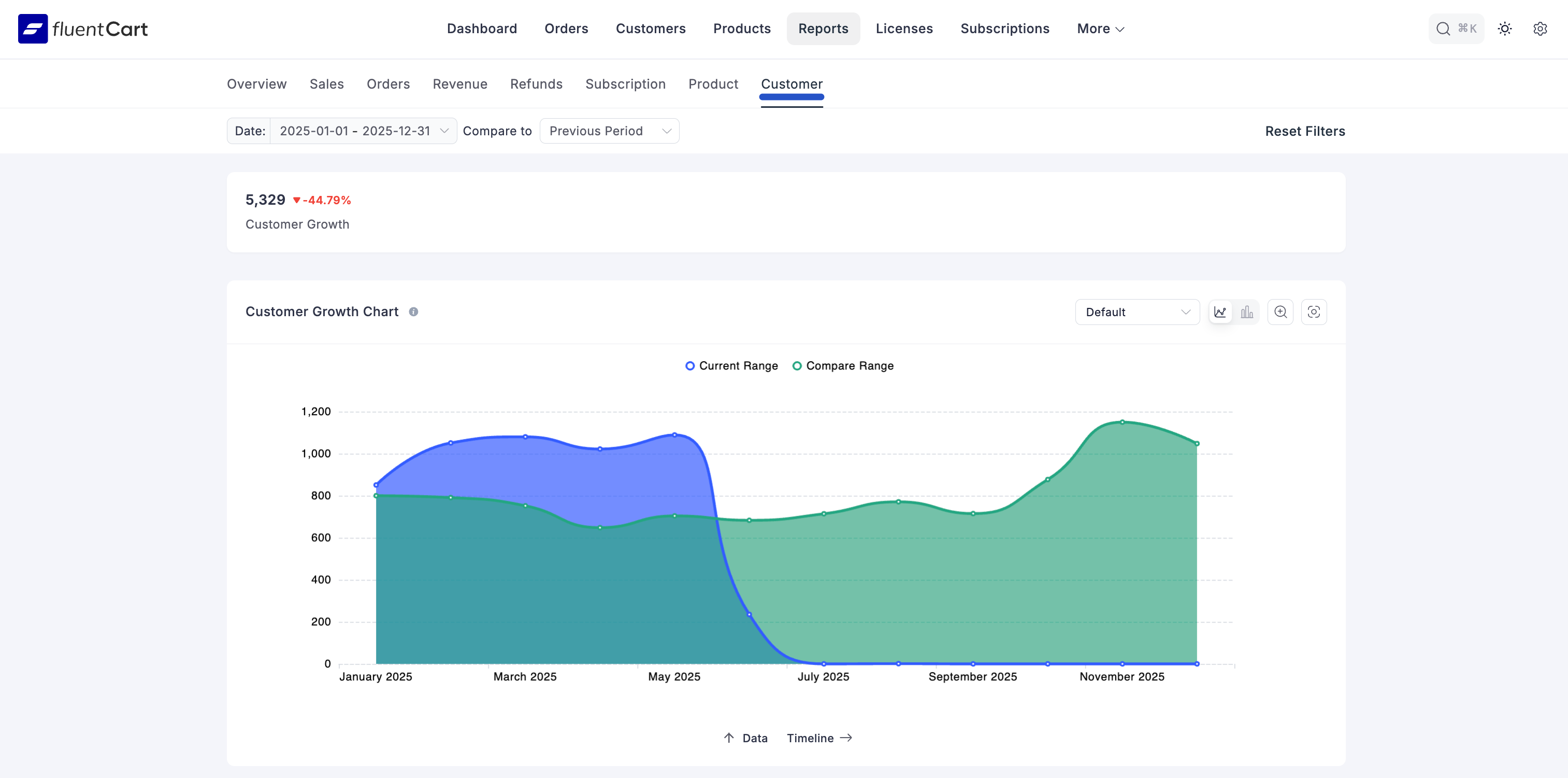The height and width of the screenshot is (778, 1568).
Task: Click the Customer Growth Chart info icon
Action: 413,312
